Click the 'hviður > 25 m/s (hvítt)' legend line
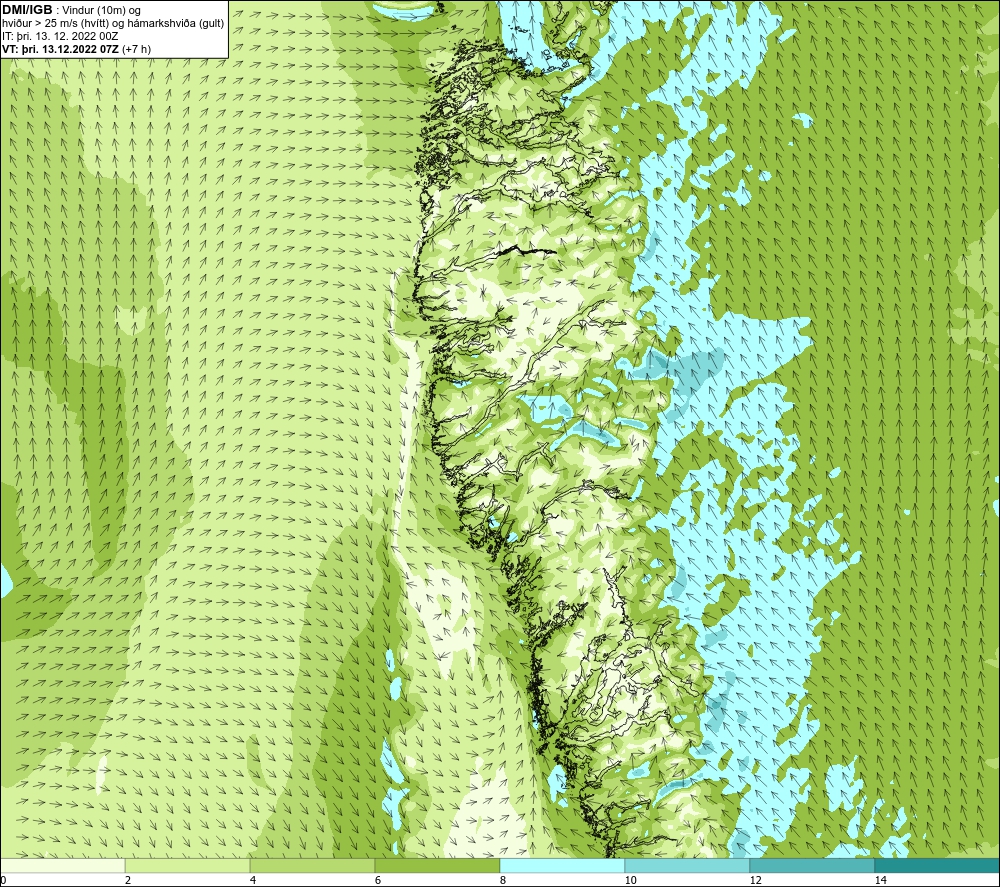Viewport: 1000px width, 887px height. [113, 23]
